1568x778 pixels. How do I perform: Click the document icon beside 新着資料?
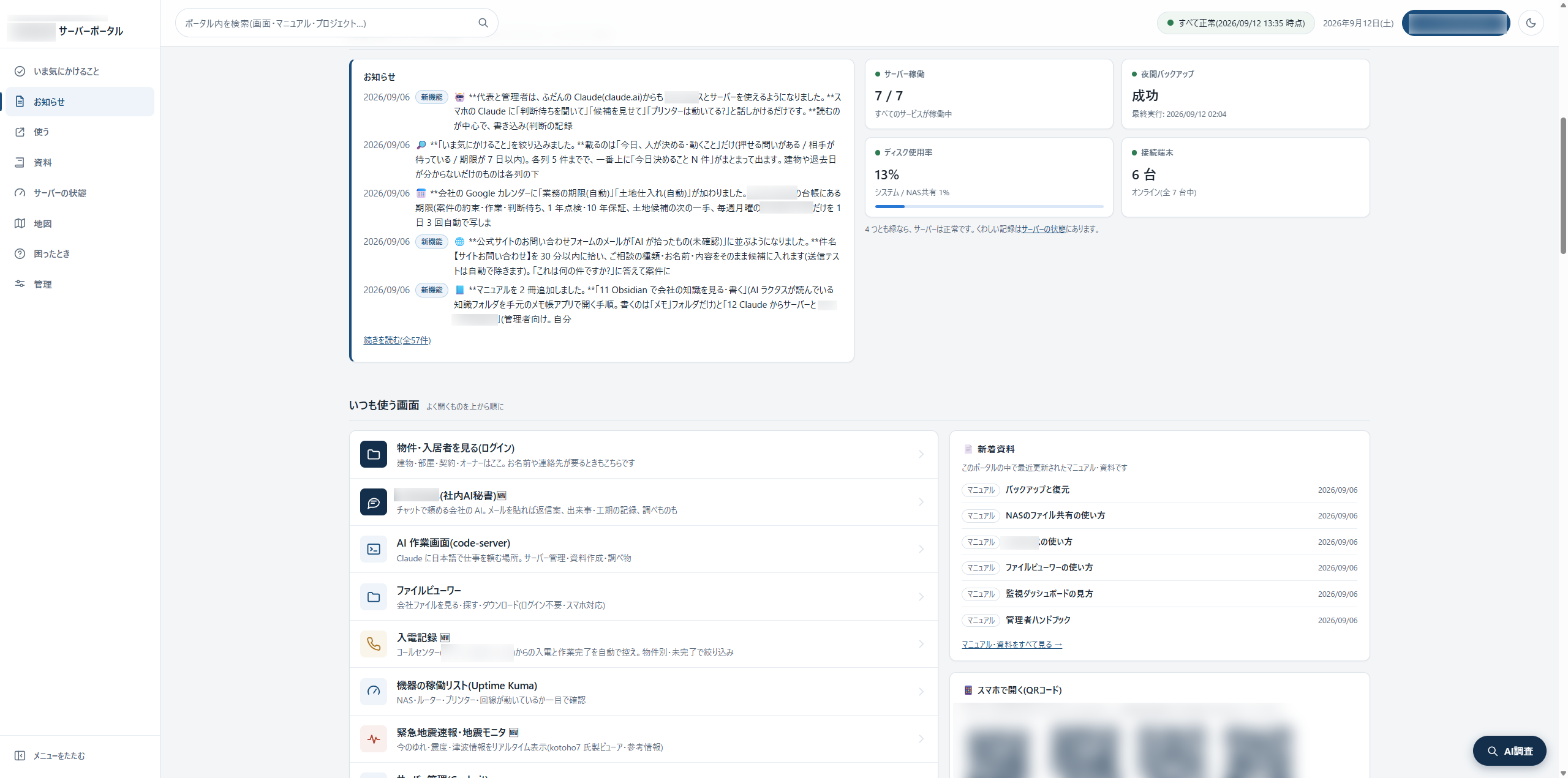tap(968, 449)
